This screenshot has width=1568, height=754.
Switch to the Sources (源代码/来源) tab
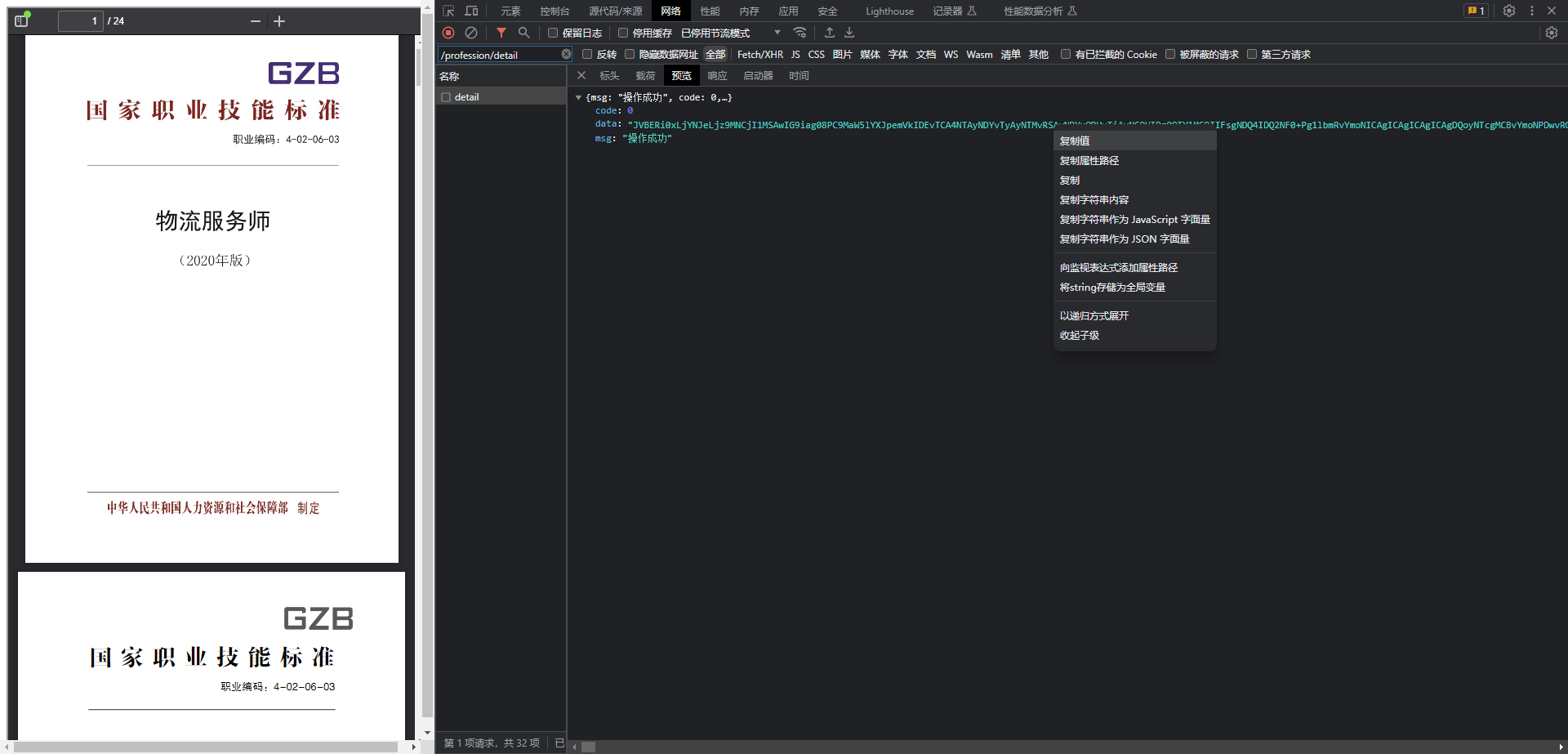[x=615, y=11]
